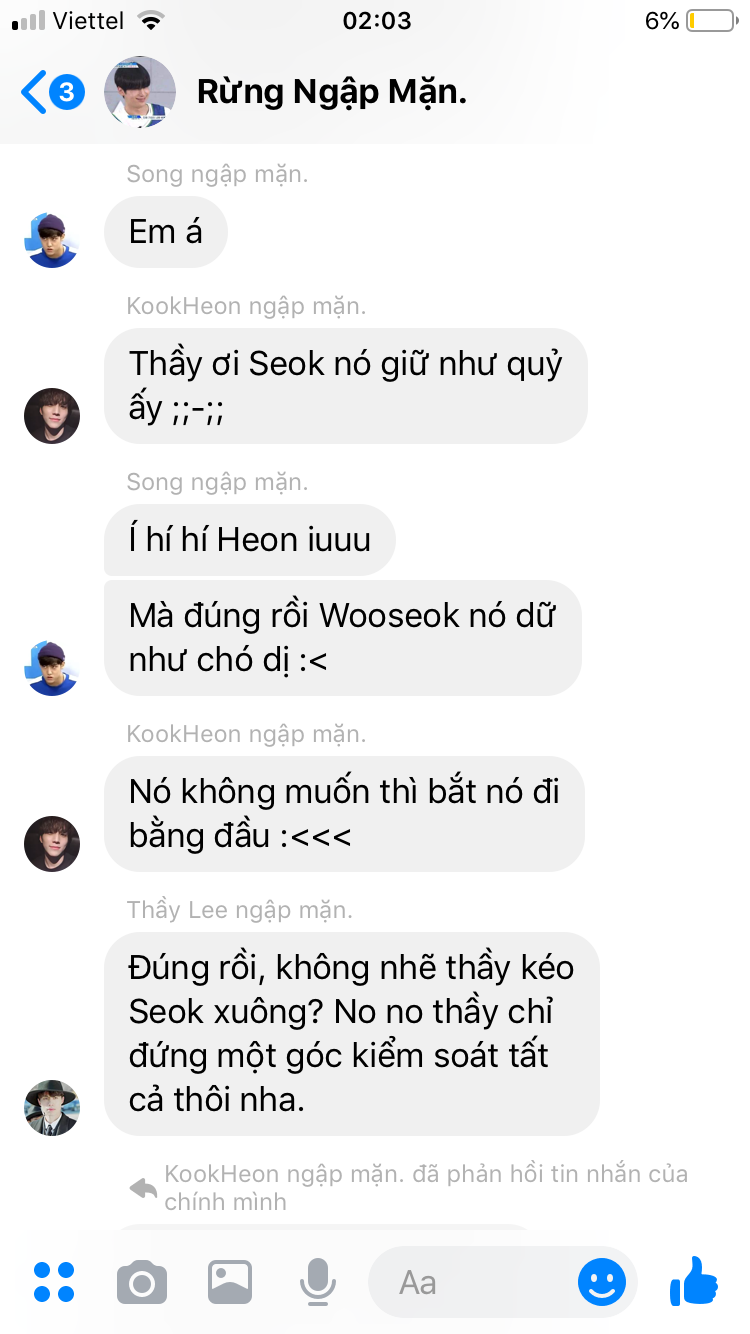
Task: Open the photo gallery picker
Action: pos(230,1282)
